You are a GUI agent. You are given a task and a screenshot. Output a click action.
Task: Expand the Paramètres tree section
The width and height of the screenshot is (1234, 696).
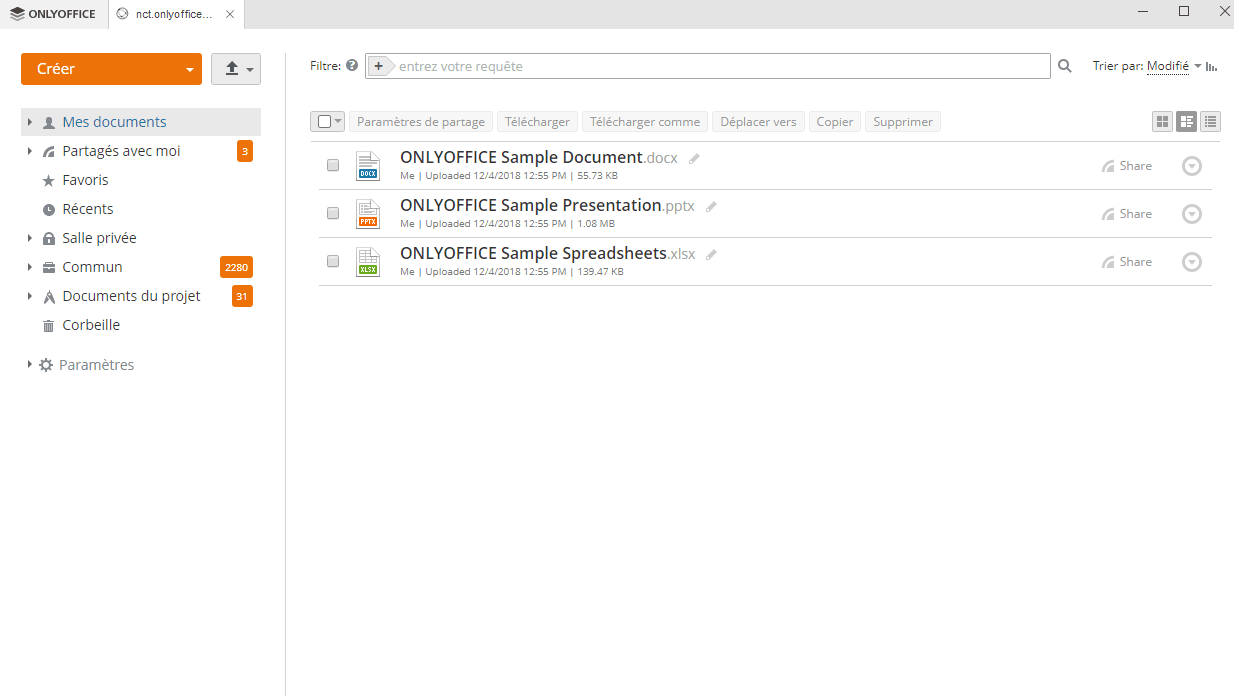click(30, 365)
